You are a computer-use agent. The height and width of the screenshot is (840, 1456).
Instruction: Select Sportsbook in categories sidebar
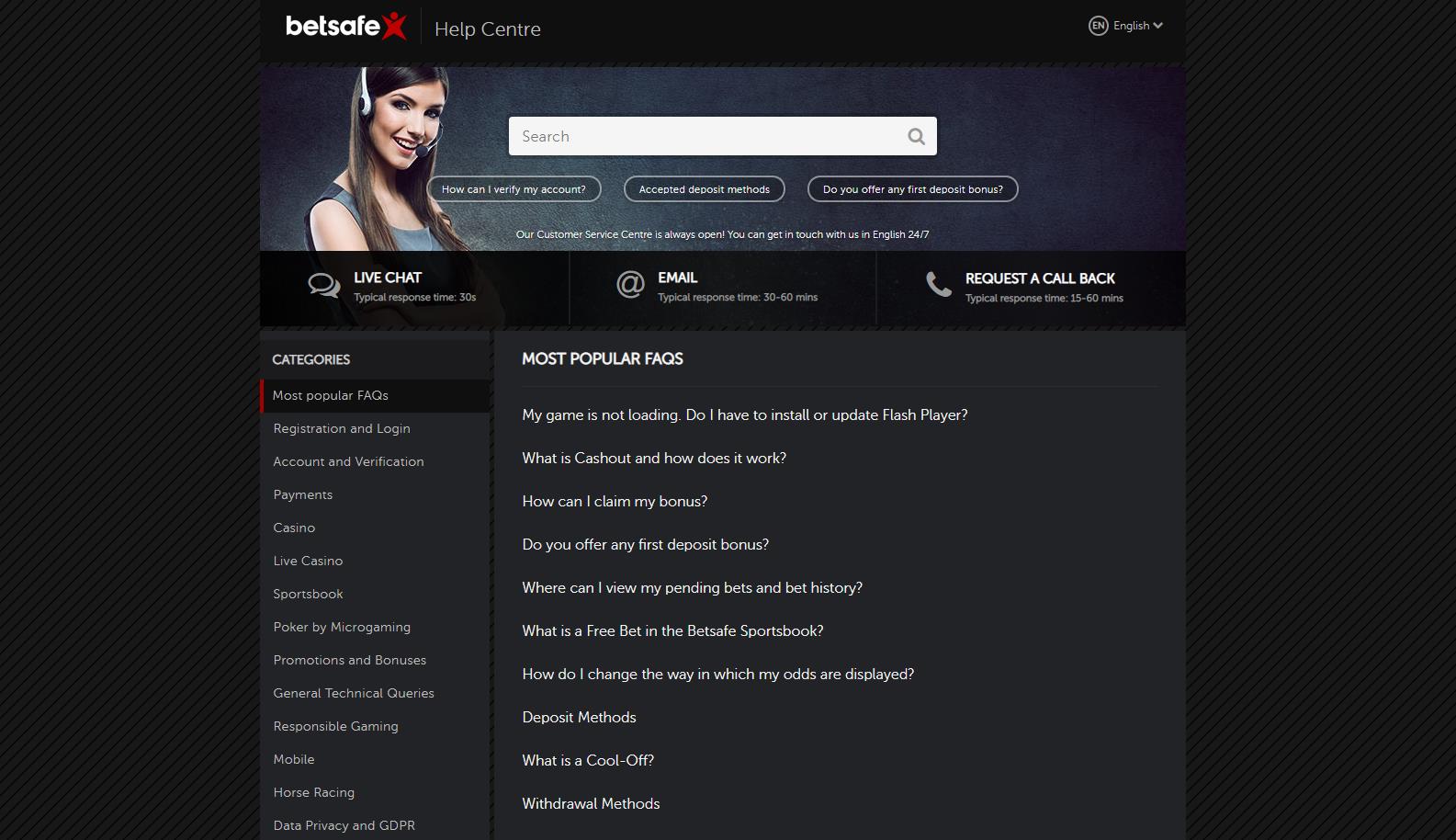point(308,594)
